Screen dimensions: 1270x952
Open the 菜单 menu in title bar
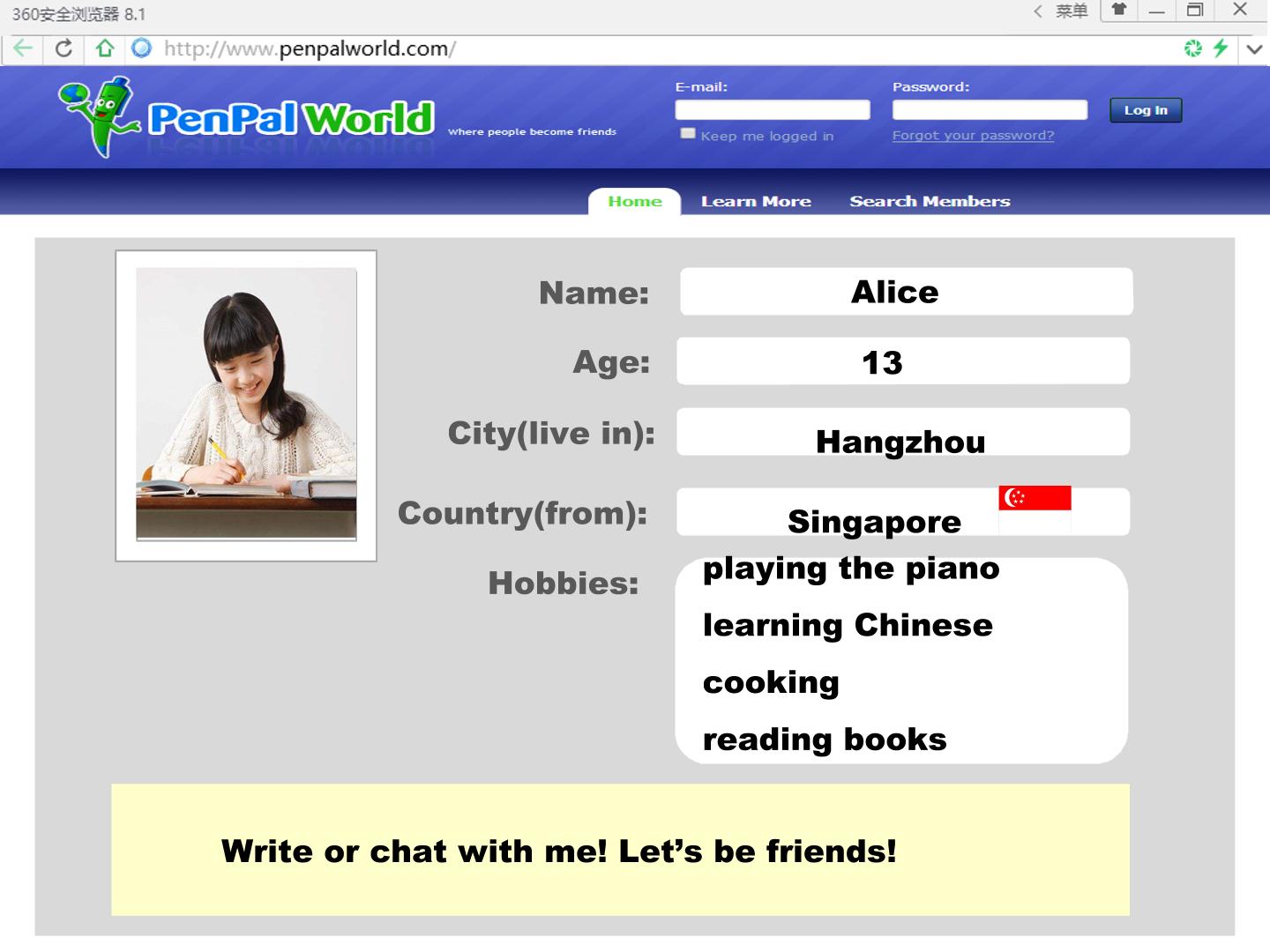coord(1072,11)
